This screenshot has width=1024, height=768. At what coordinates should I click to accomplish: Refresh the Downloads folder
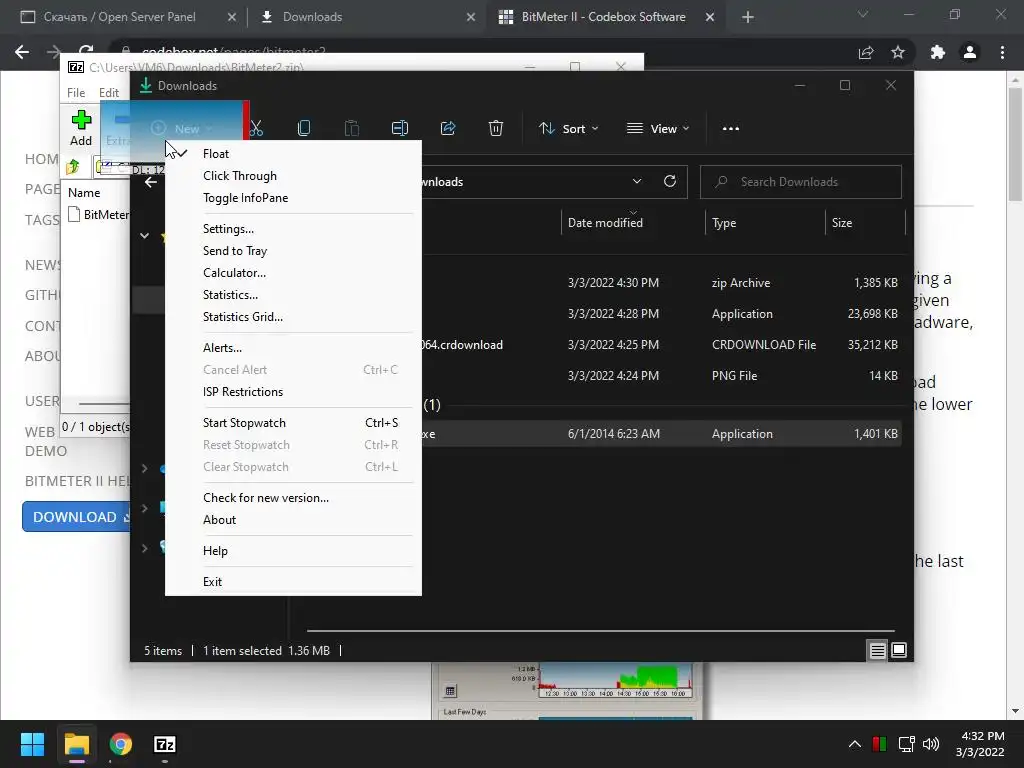point(670,182)
